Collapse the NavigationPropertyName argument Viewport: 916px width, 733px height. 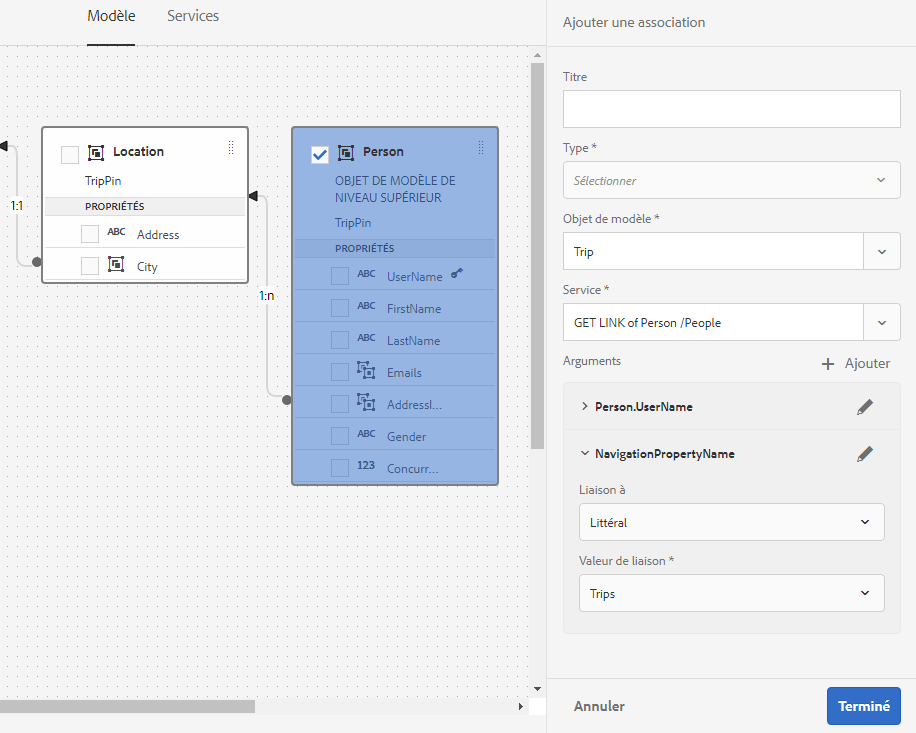(584, 454)
